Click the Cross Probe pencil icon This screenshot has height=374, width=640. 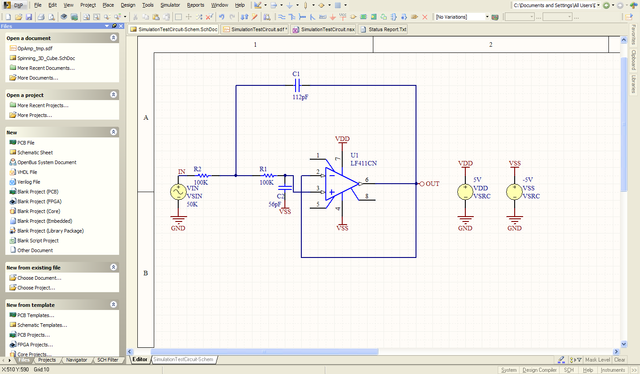(x=255, y=17)
